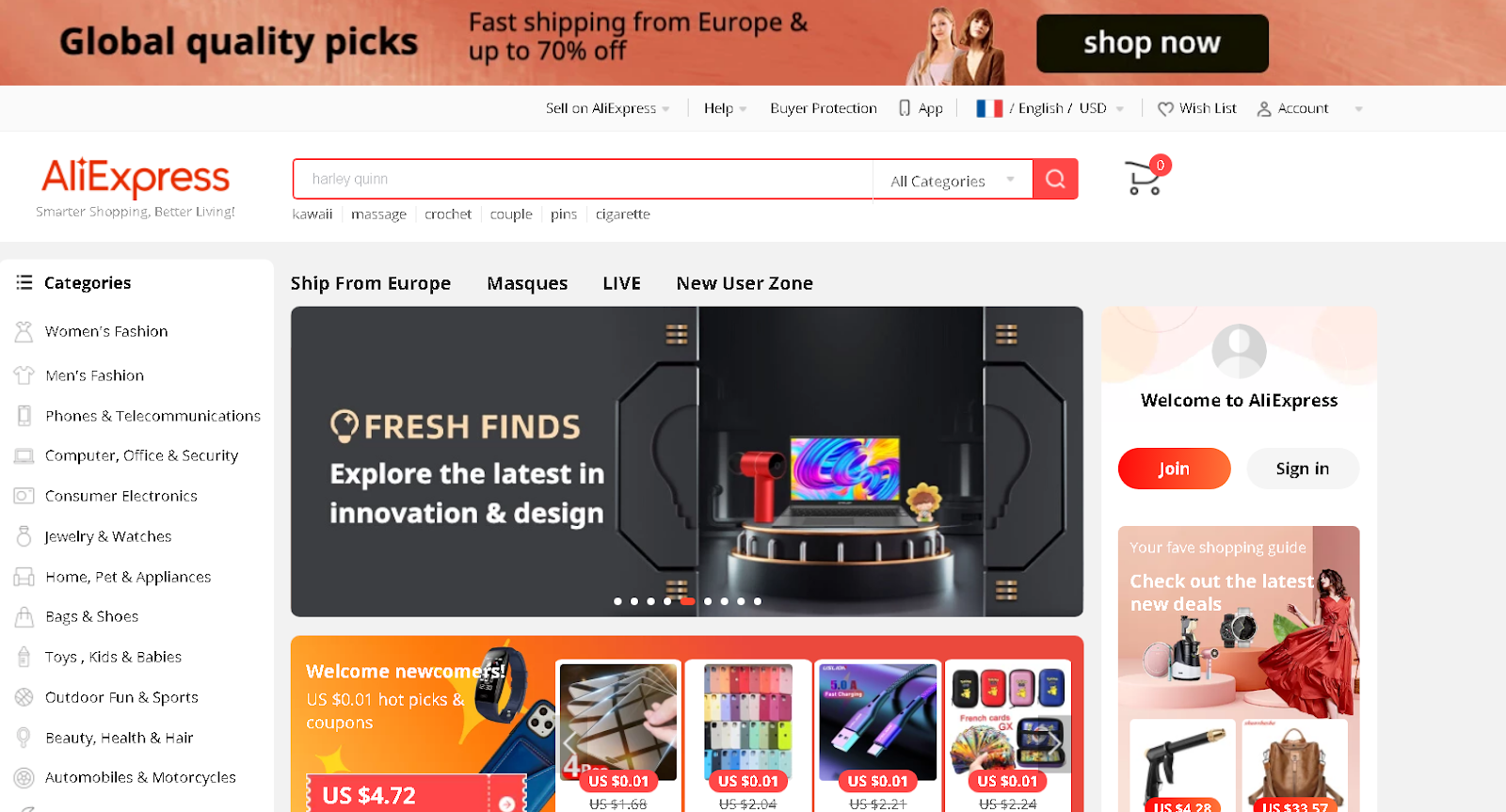Open the Ship From Europe tab
The height and width of the screenshot is (812, 1506).
(x=371, y=283)
